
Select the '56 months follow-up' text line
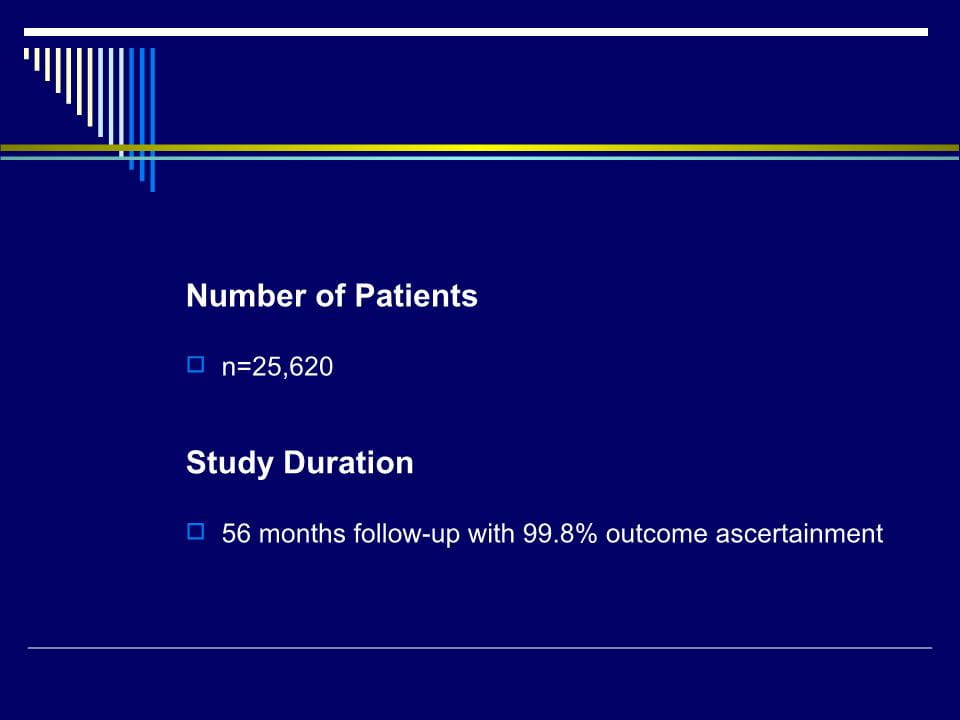(x=552, y=533)
